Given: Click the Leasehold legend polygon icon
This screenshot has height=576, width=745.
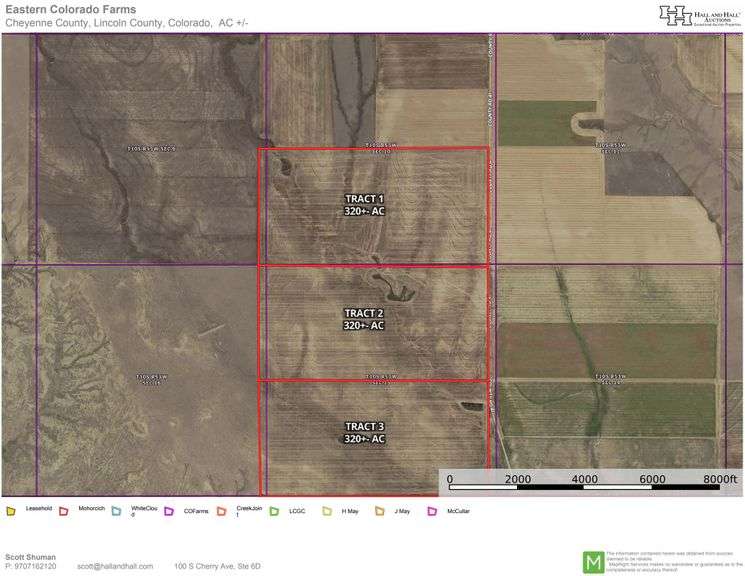Looking at the screenshot, I should 11,511.
